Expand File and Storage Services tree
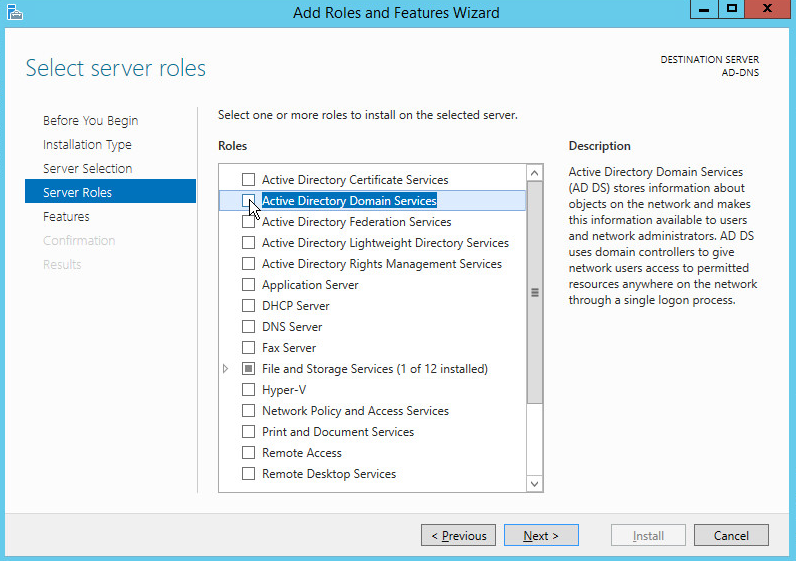Screen dimensions: 796x561 [x=226, y=369]
